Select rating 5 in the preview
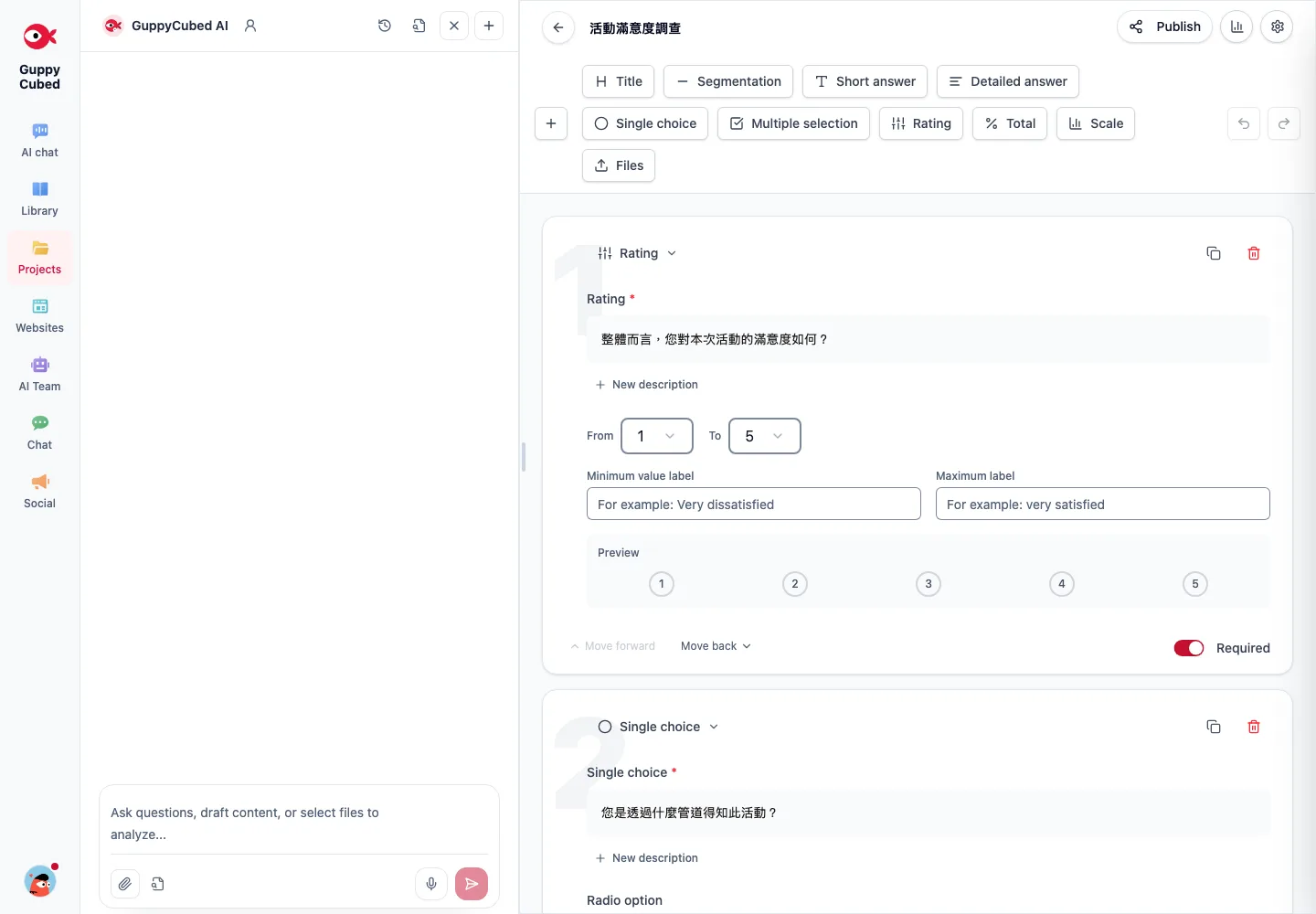 pos(1195,584)
